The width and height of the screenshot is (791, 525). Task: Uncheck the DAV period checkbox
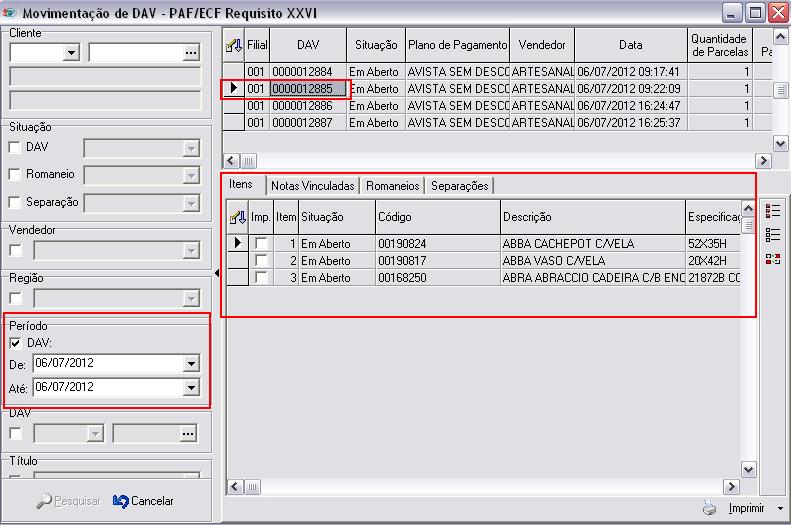(x=15, y=343)
